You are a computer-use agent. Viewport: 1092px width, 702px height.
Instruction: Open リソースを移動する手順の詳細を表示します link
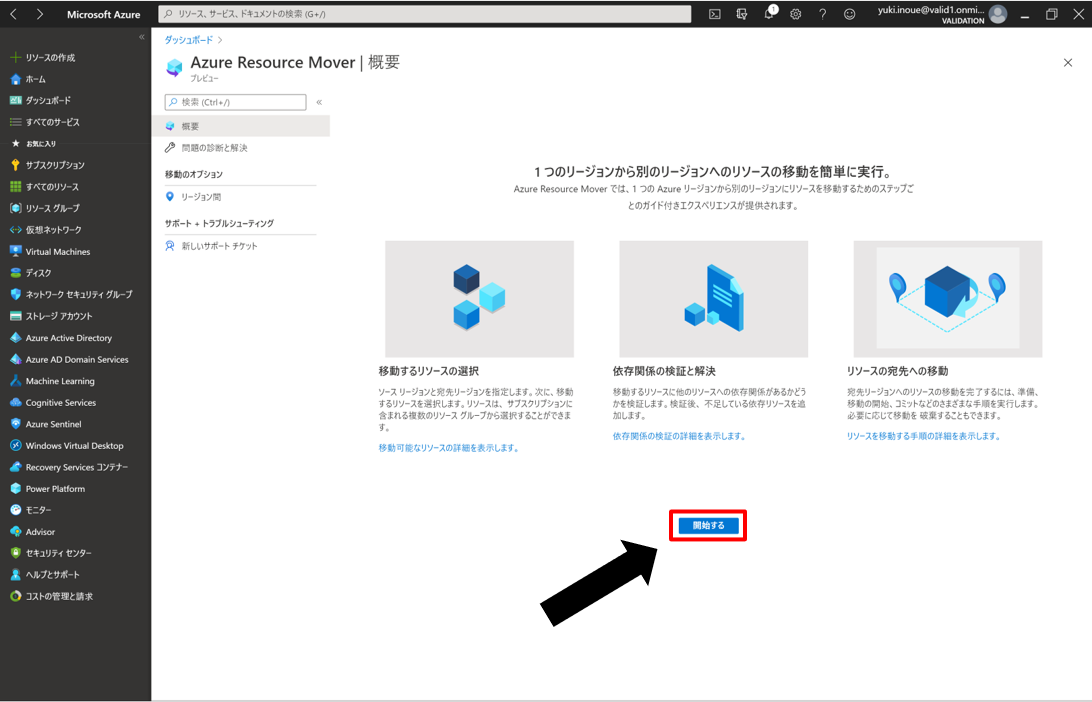[924, 436]
